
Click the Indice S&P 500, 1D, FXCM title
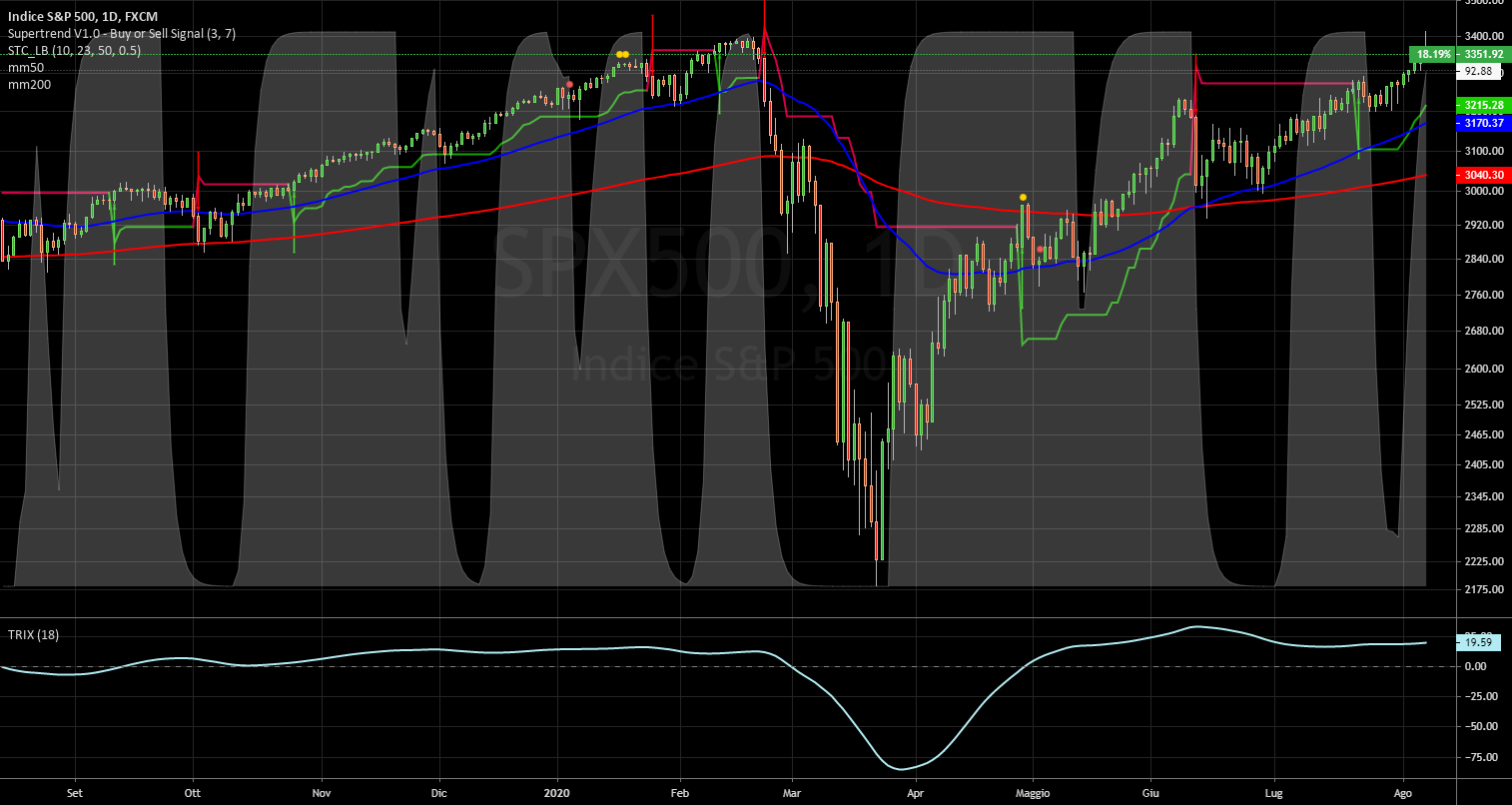pos(81,17)
